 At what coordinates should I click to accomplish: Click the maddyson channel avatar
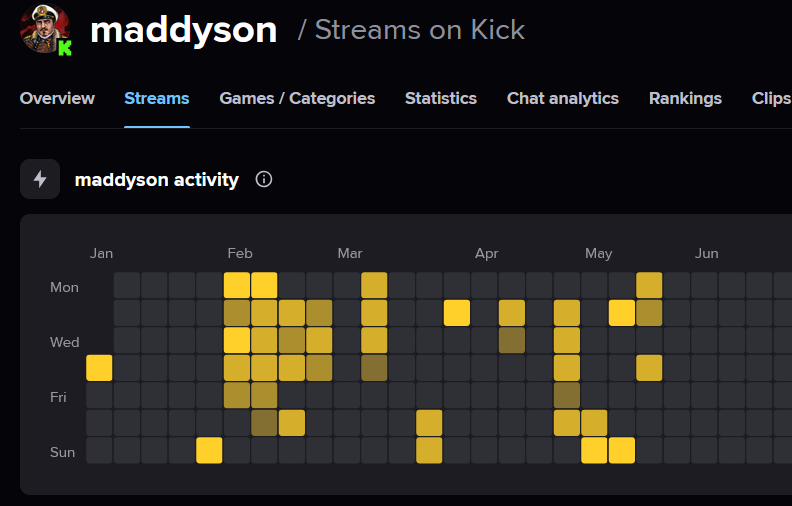pyautogui.click(x=44, y=28)
